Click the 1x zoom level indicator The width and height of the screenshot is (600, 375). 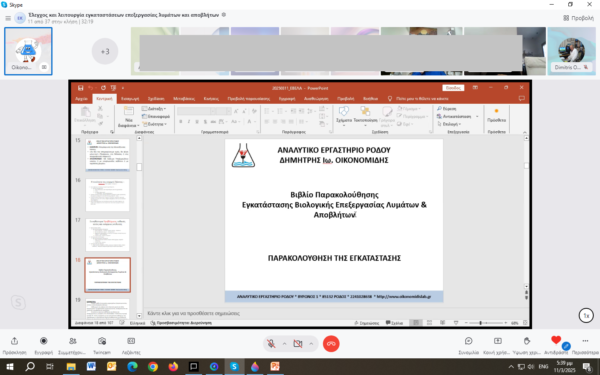[x=586, y=316]
